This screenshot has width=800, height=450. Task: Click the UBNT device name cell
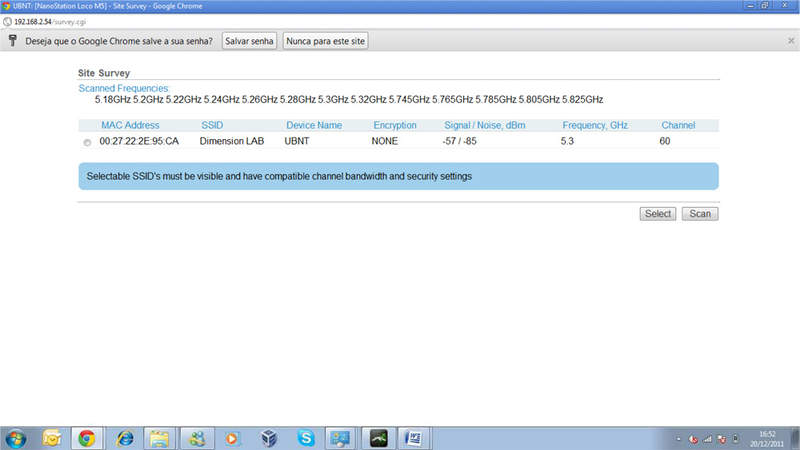297,141
